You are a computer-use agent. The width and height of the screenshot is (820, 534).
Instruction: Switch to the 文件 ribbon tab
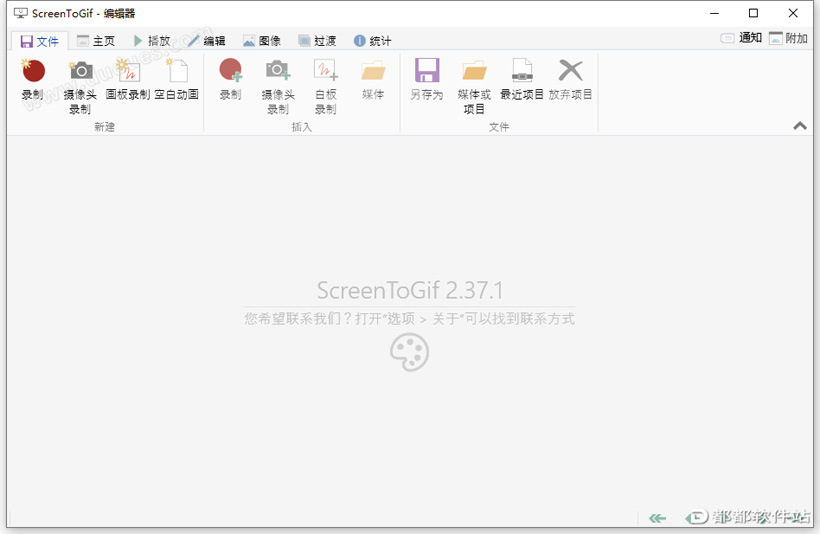[40, 41]
